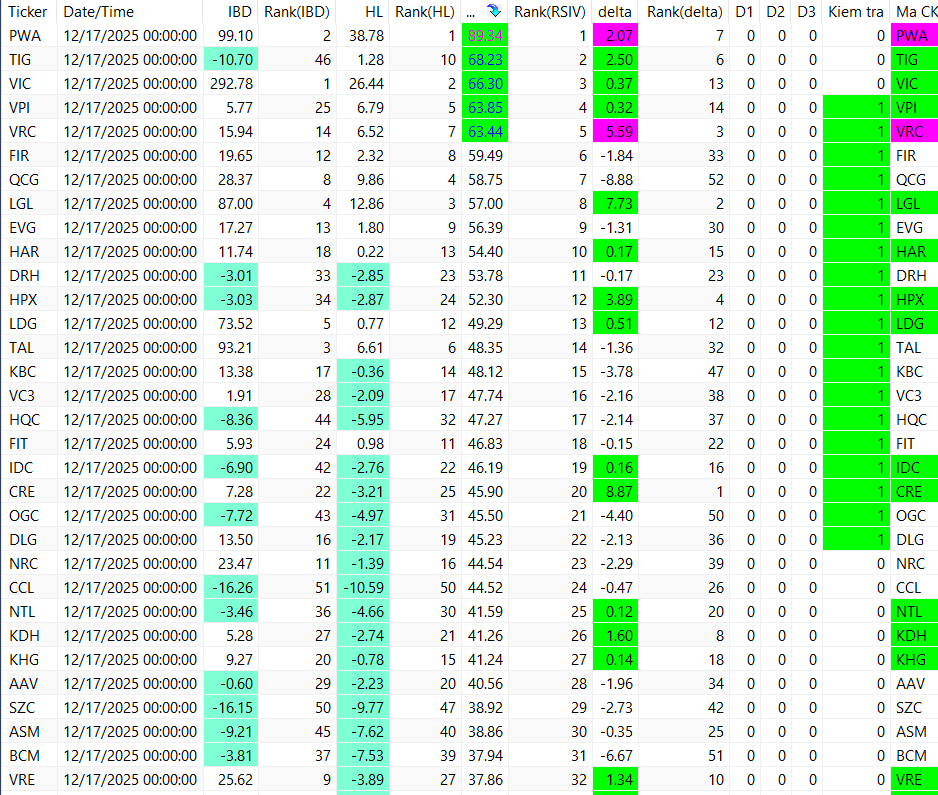Select the VRE ticker cell

click(30, 779)
